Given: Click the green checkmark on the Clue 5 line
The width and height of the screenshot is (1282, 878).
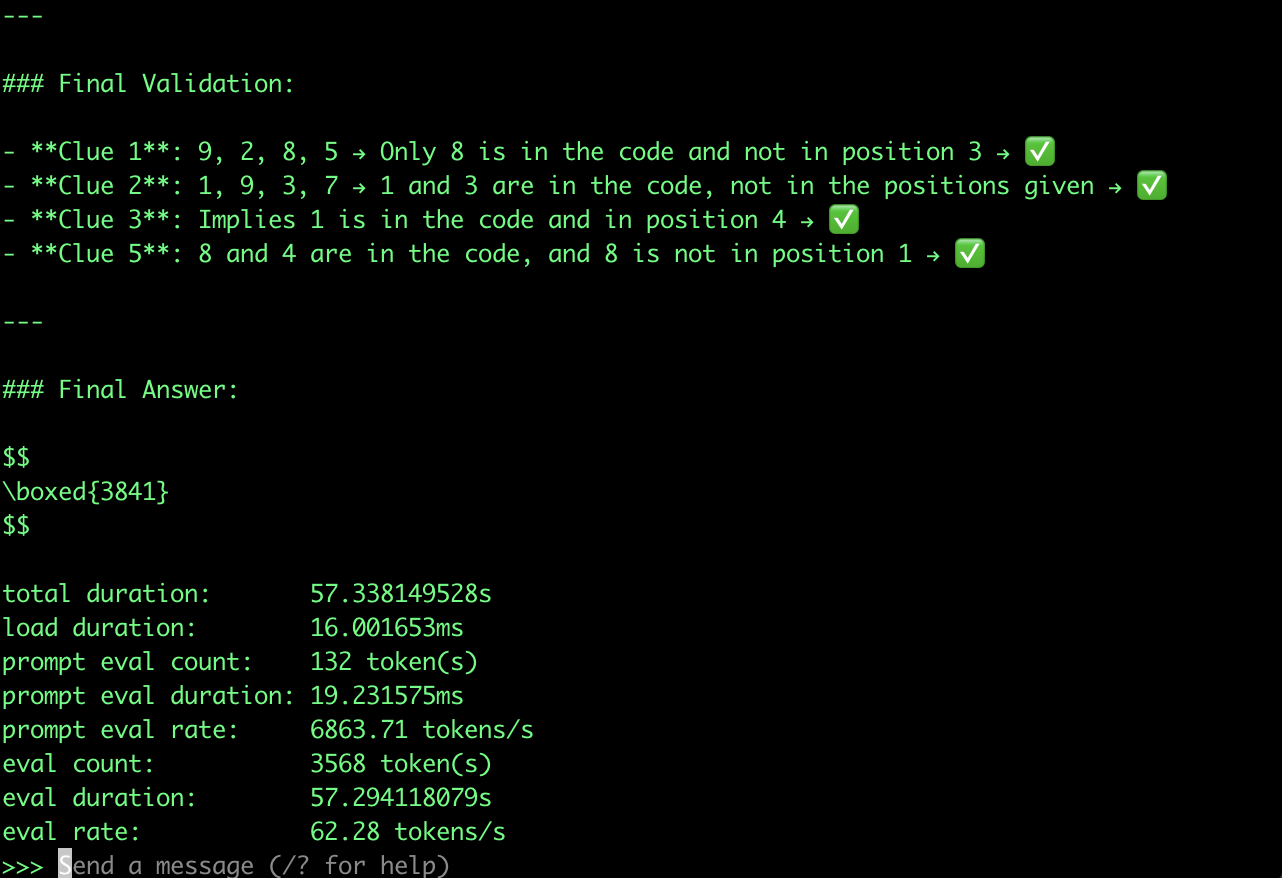Looking at the screenshot, I should coord(970,254).
